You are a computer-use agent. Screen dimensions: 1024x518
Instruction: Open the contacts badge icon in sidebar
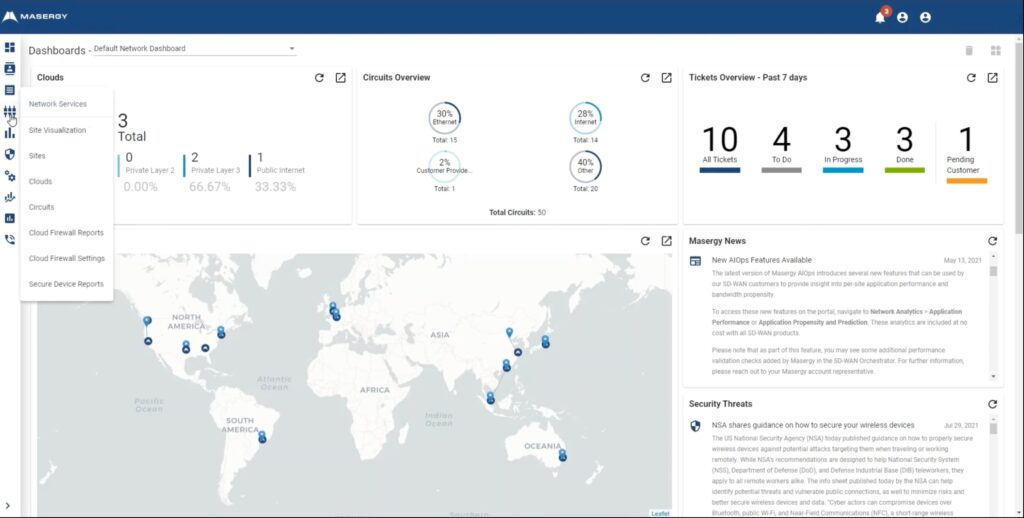(9, 69)
